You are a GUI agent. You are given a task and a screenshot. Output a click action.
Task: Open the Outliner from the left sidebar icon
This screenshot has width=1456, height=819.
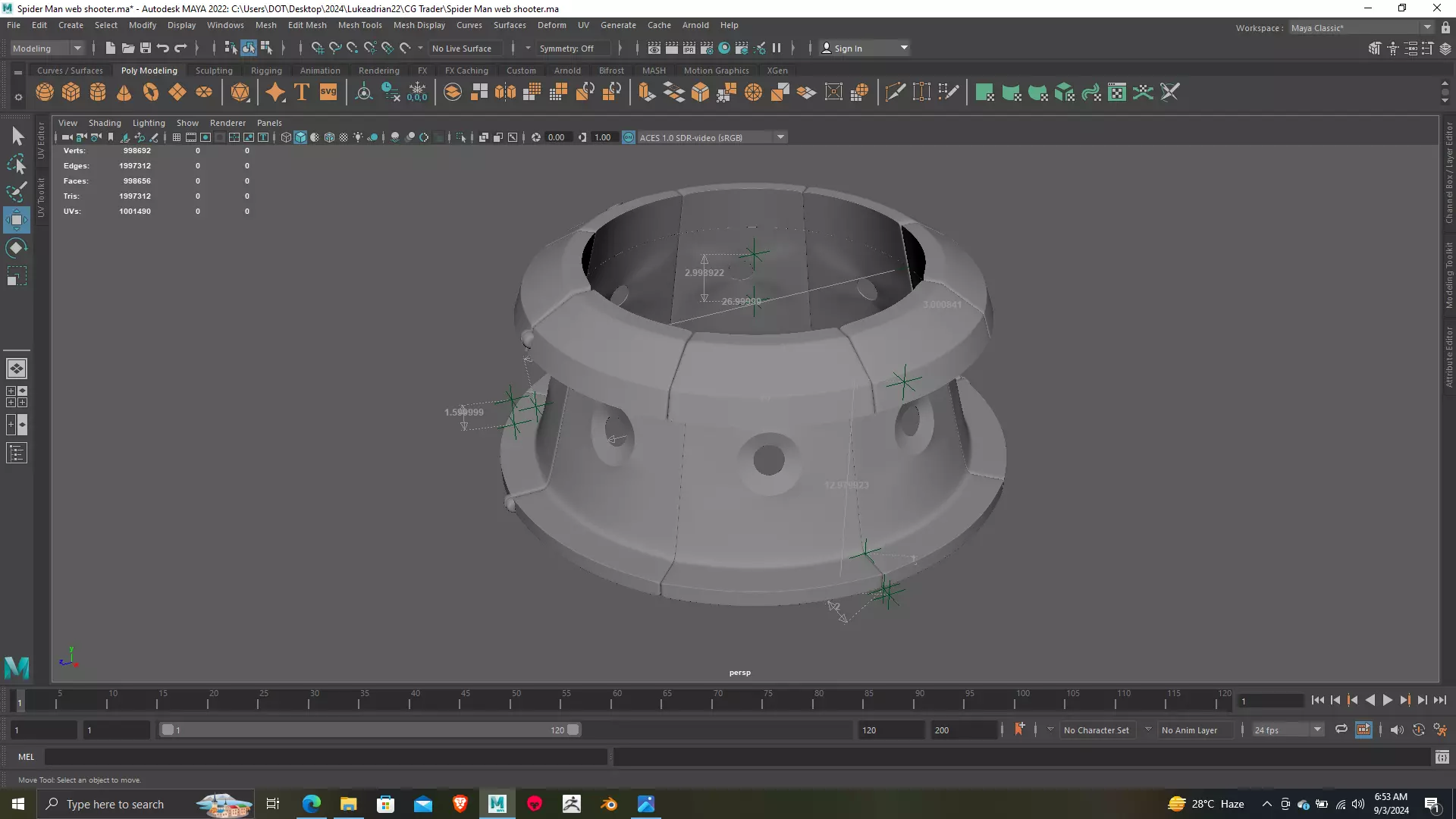point(17,453)
